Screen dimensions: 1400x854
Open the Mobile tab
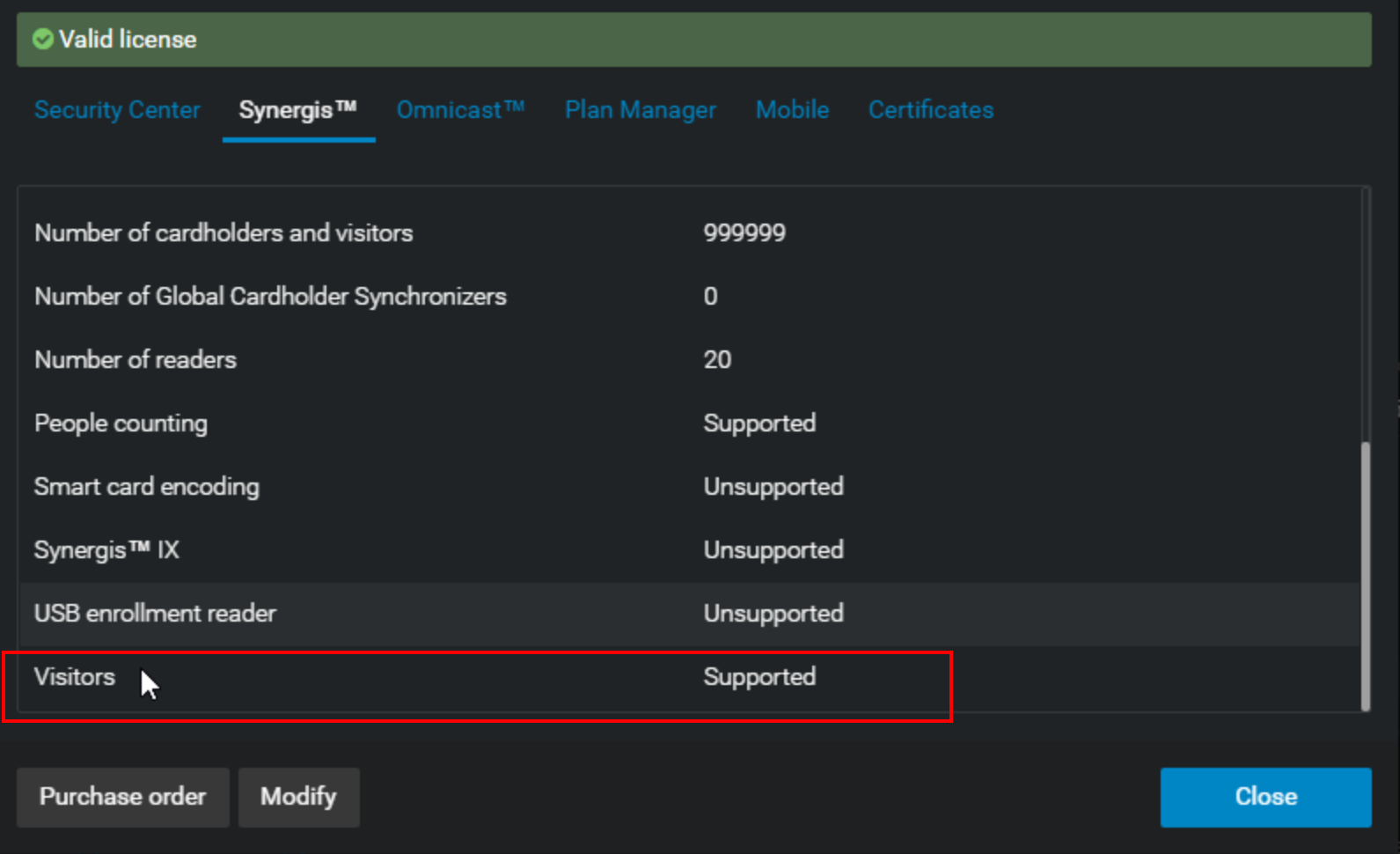pos(792,110)
